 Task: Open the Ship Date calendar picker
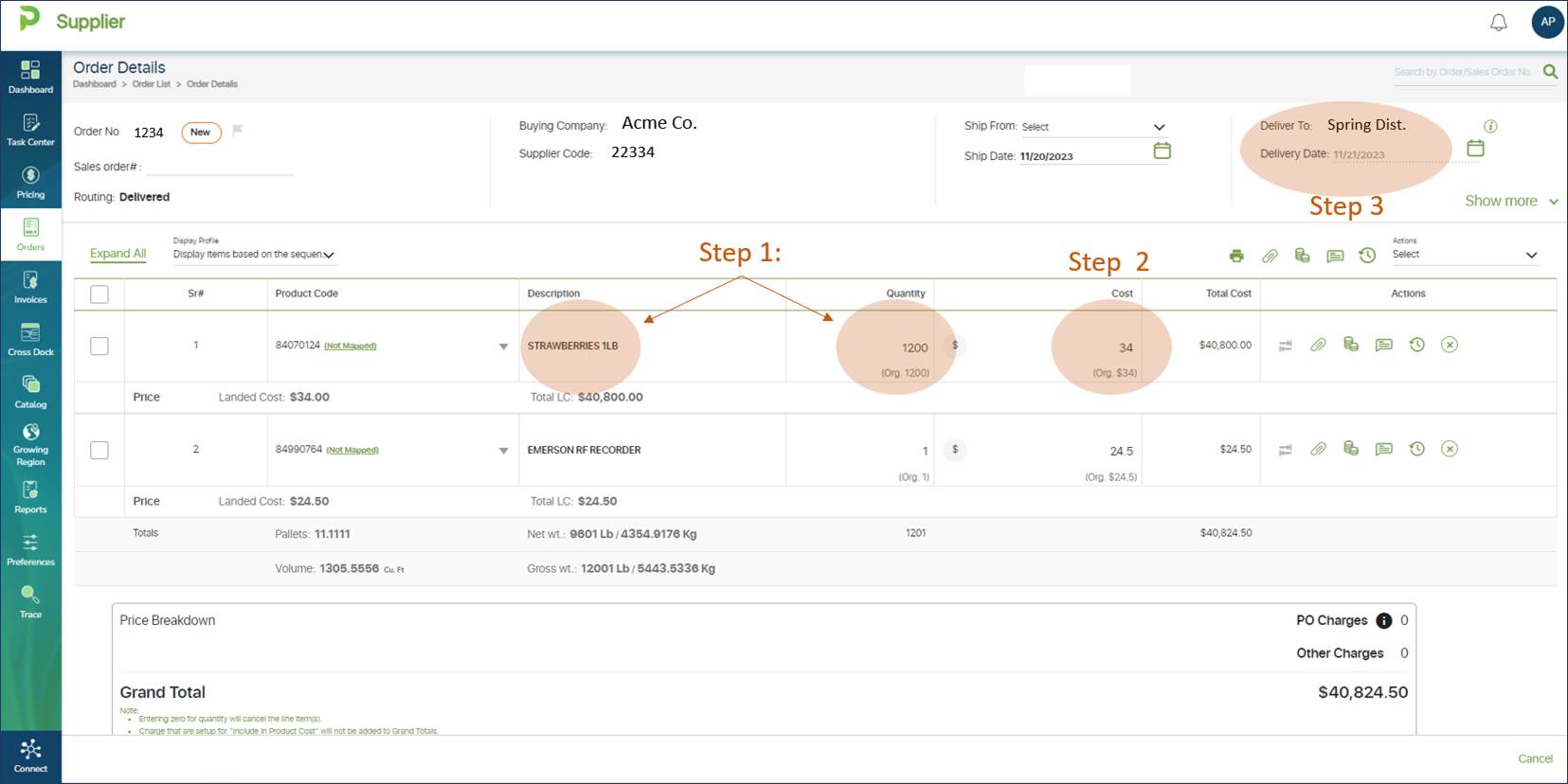(1162, 151)
